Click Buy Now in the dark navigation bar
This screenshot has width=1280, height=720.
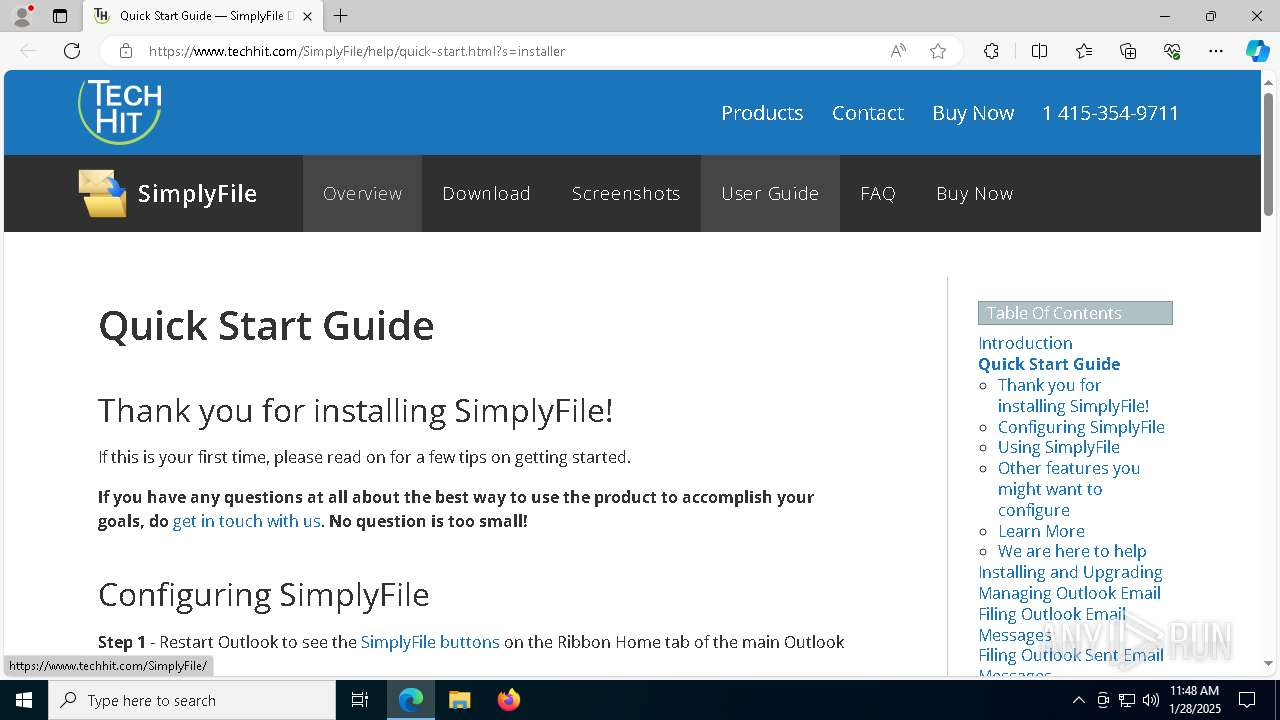tap(975, 193)
